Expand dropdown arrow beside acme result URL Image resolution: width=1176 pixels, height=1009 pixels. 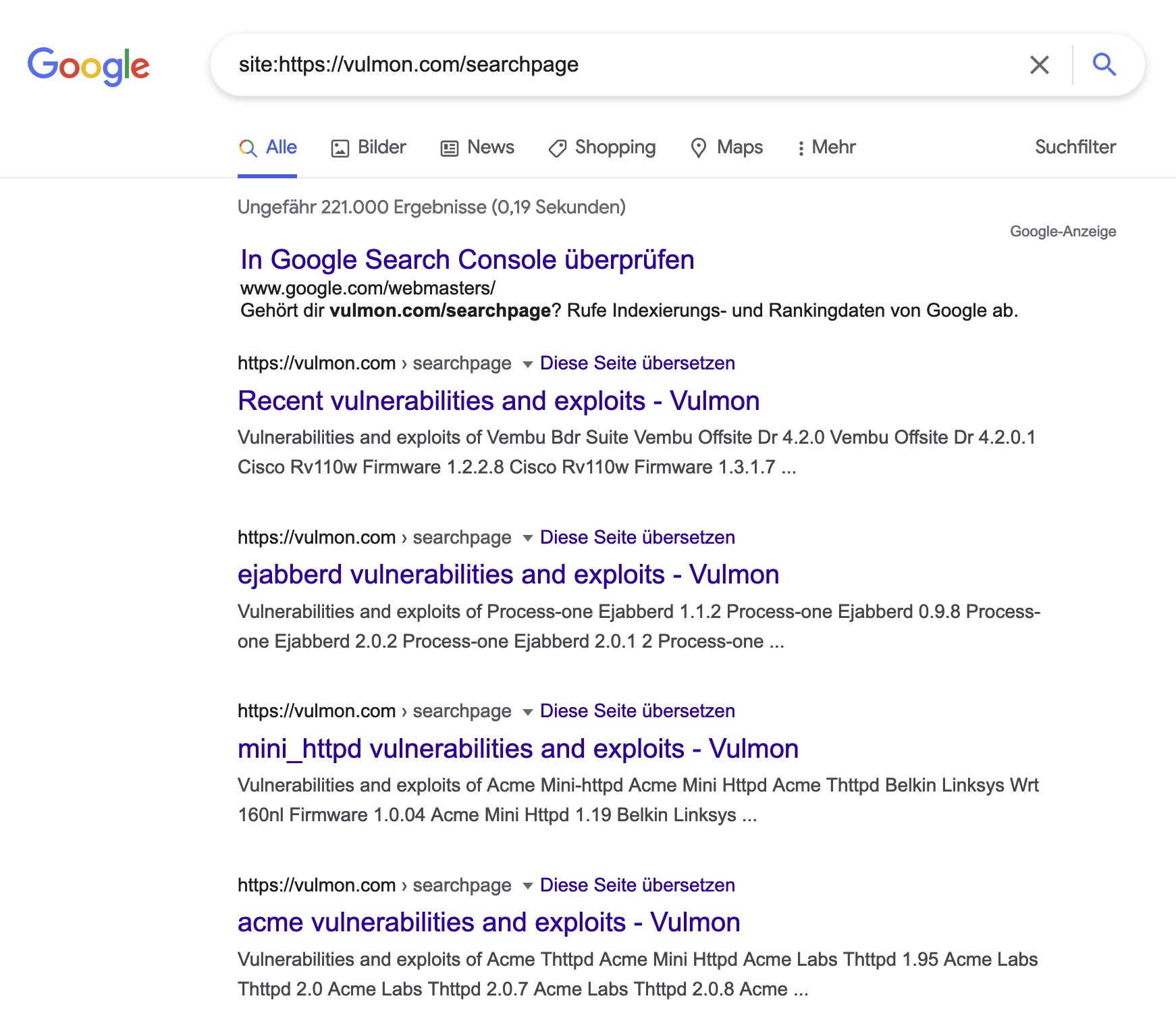tap(528, 886)
